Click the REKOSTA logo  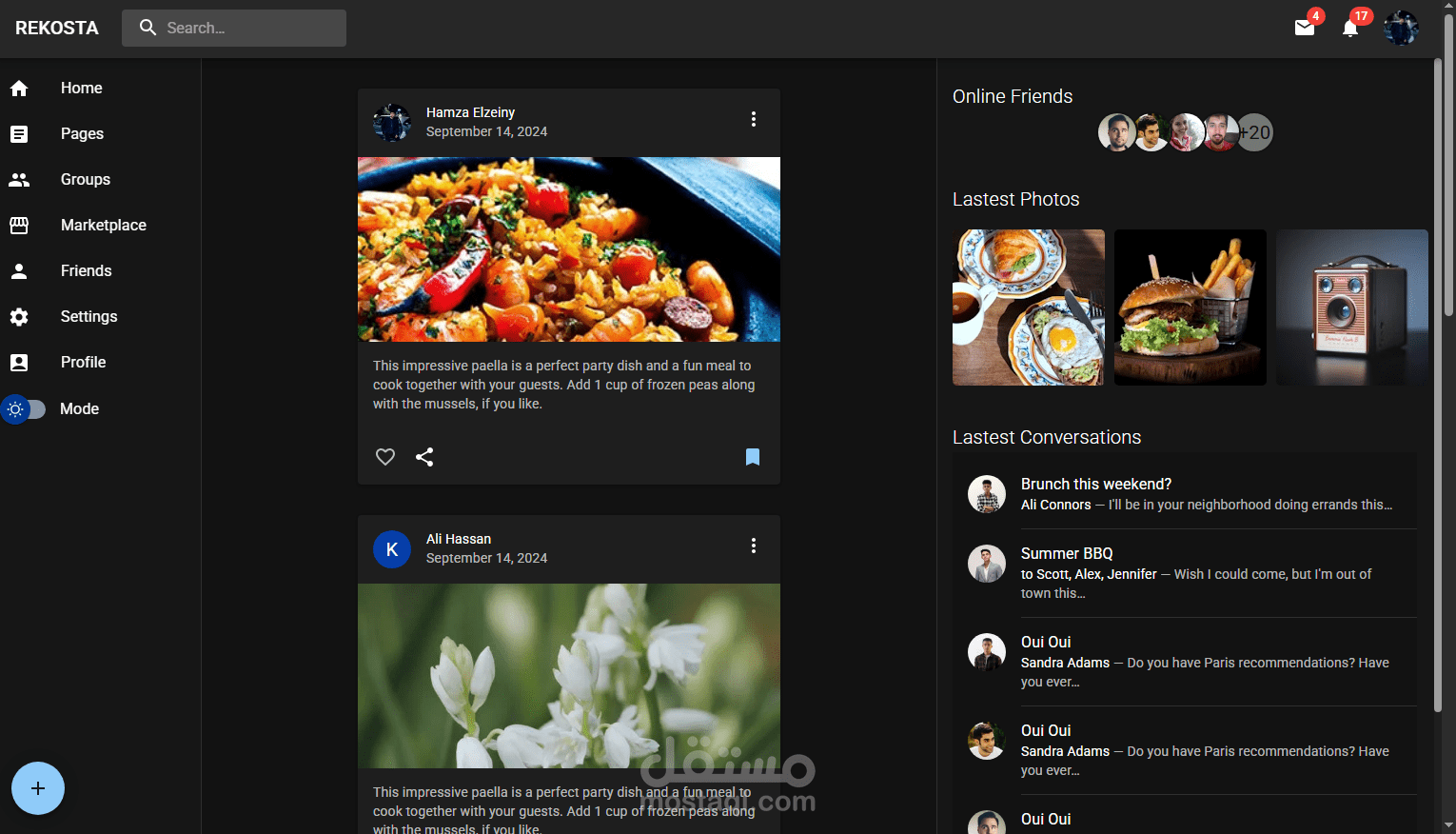57,28
